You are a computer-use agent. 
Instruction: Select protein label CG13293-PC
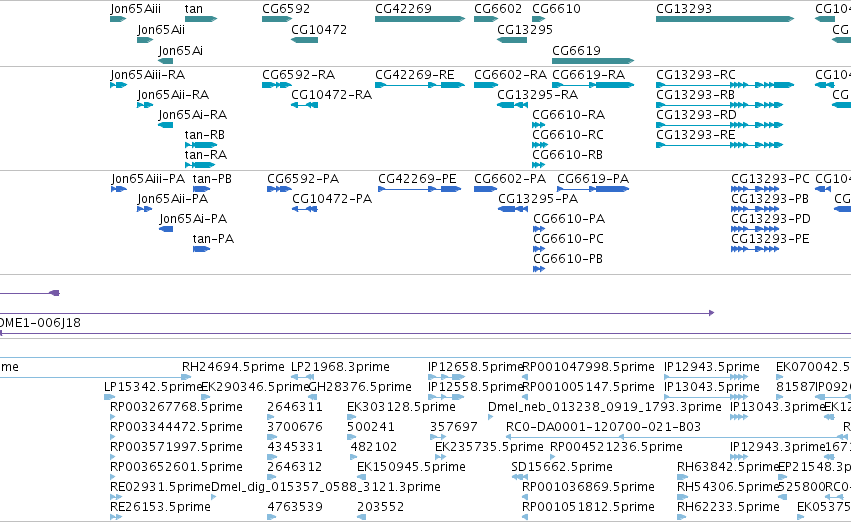770,179
